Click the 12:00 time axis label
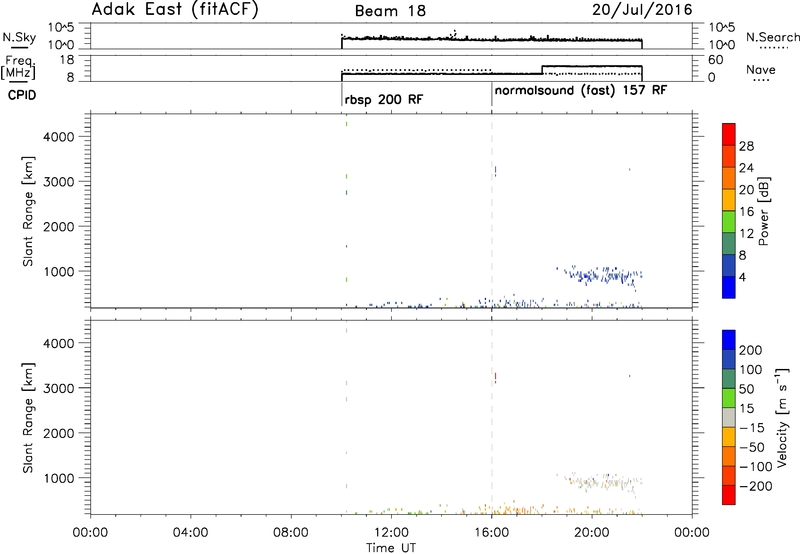The height and width of the screenshot is (554, 800). coord(391,533)
